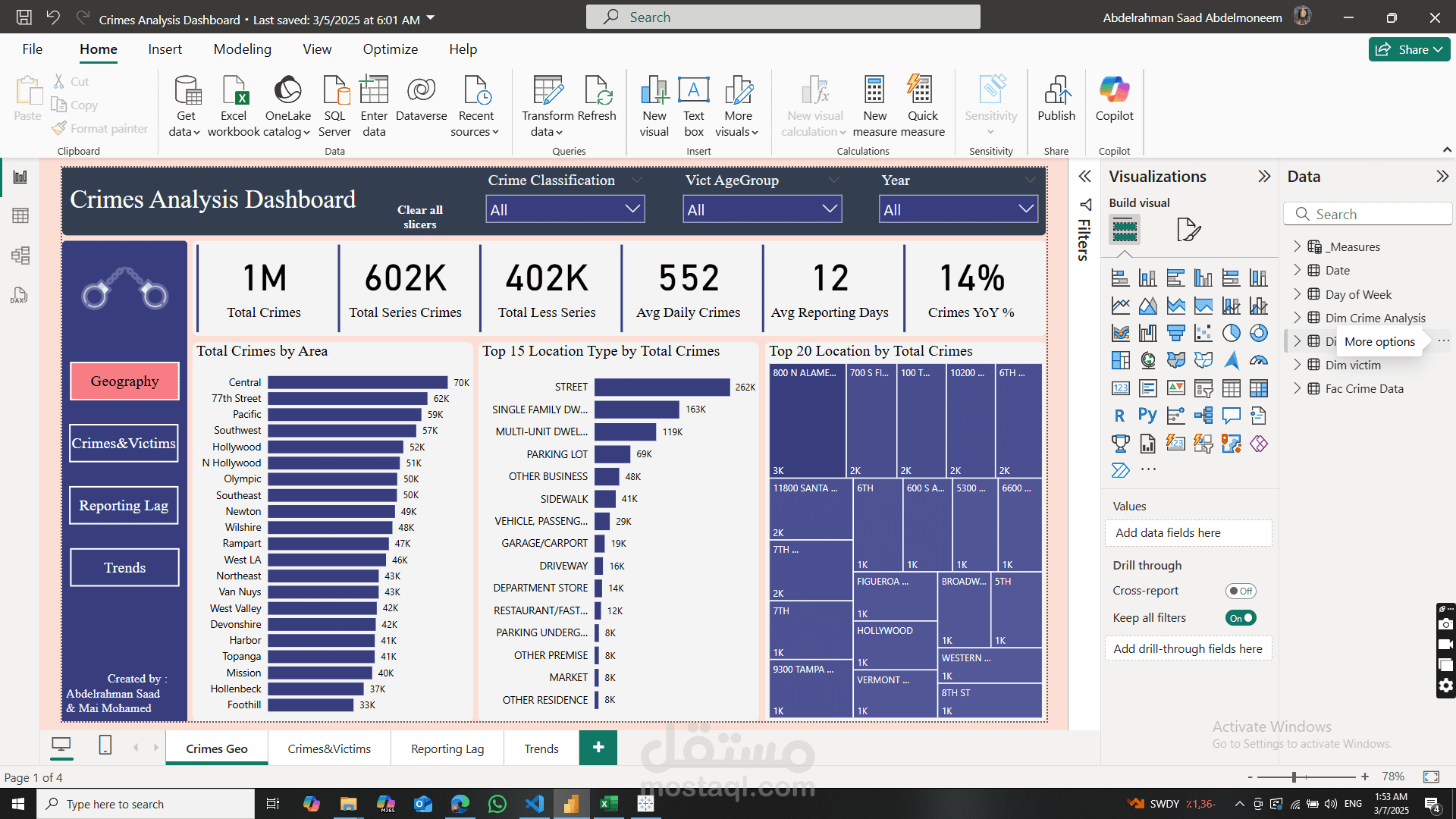Click Windows taskbar search box
1456x819 pixels.
(x=146, y=804)
